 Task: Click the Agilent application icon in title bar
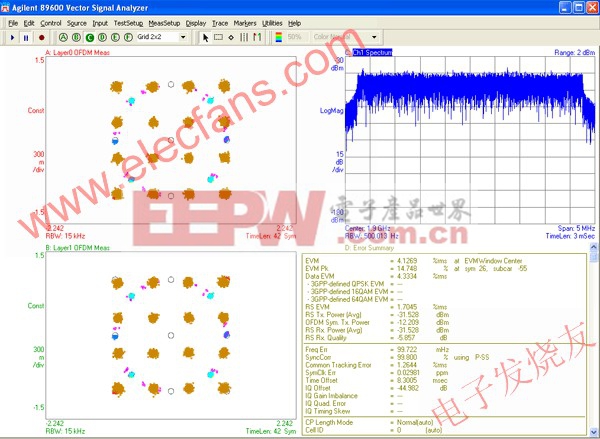5,8
